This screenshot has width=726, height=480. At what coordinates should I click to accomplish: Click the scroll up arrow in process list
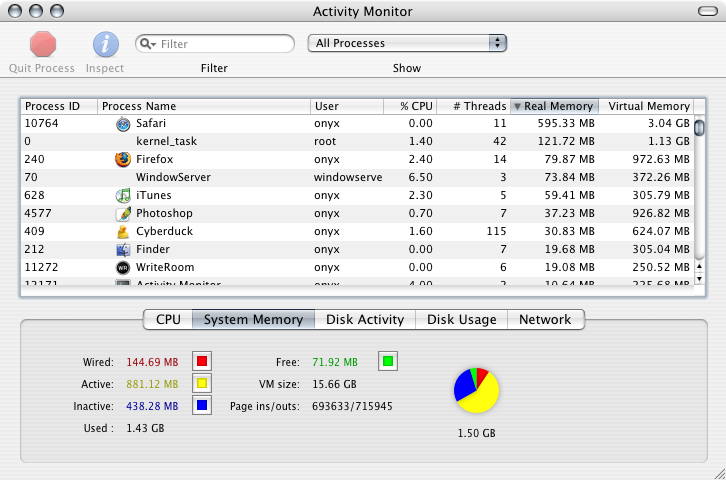click(699, 267)
